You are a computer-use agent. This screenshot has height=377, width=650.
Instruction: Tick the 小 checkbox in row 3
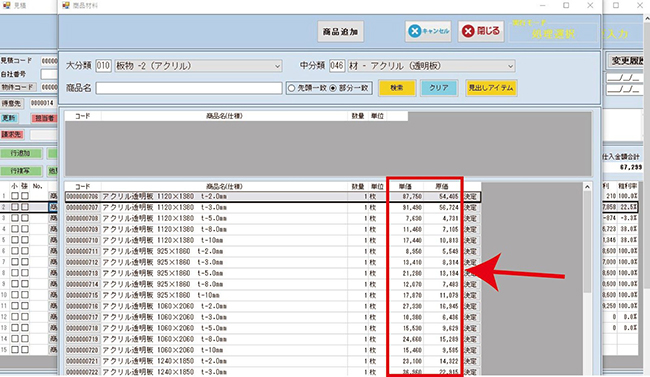[15, 218]
